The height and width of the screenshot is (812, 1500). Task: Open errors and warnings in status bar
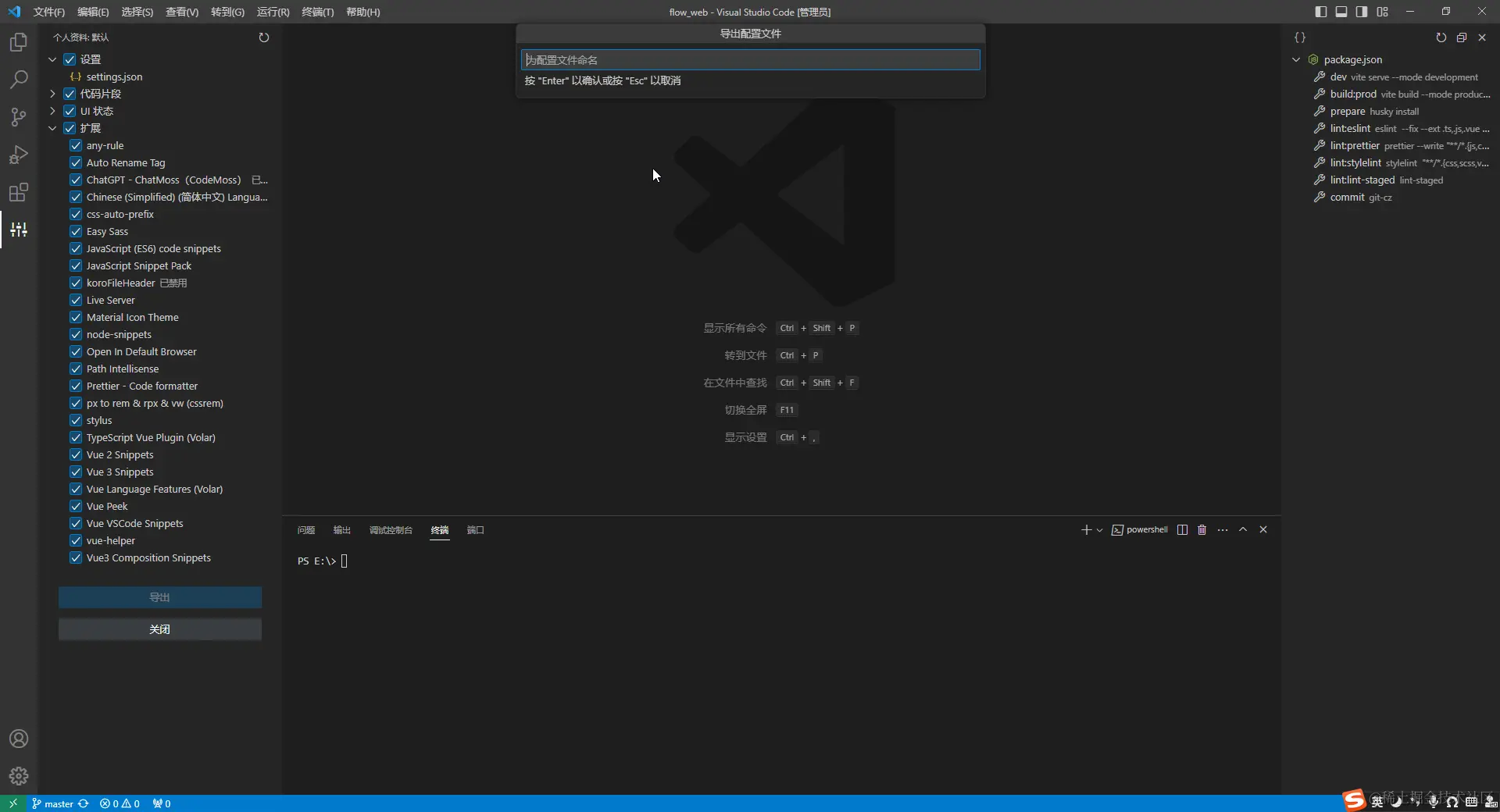pos(120,803)
